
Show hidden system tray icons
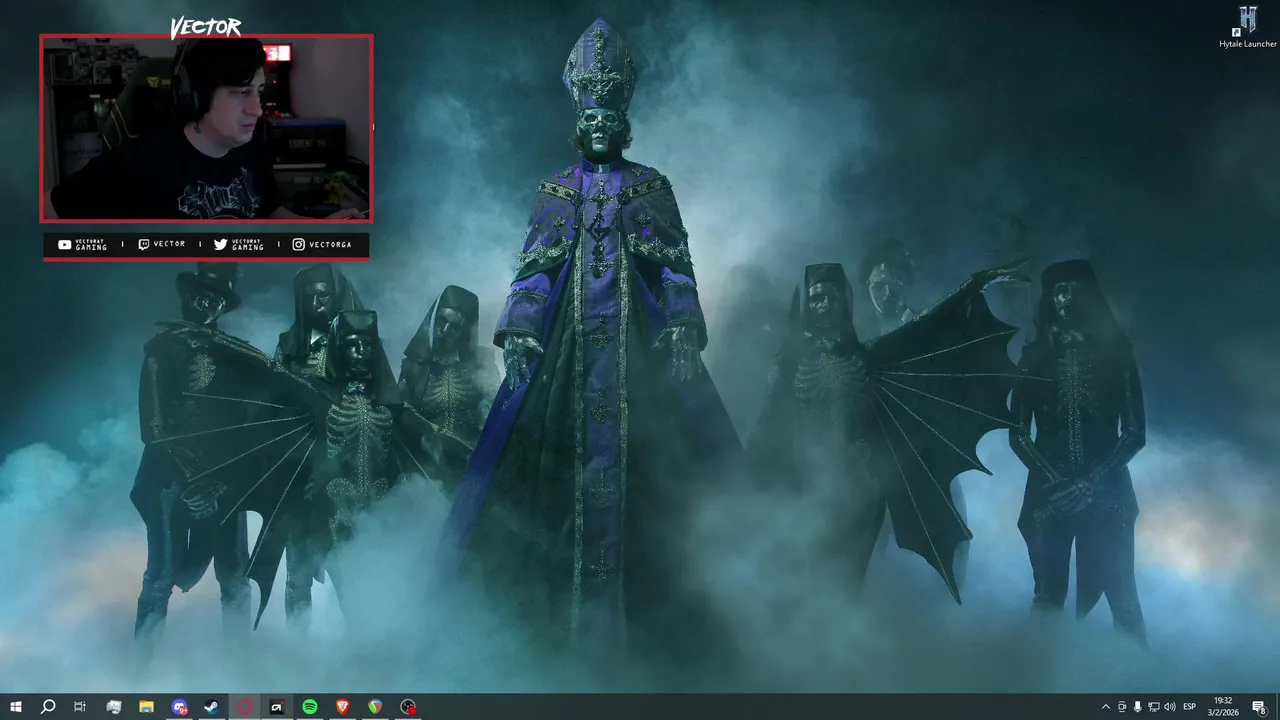[x=1105, y=707]
